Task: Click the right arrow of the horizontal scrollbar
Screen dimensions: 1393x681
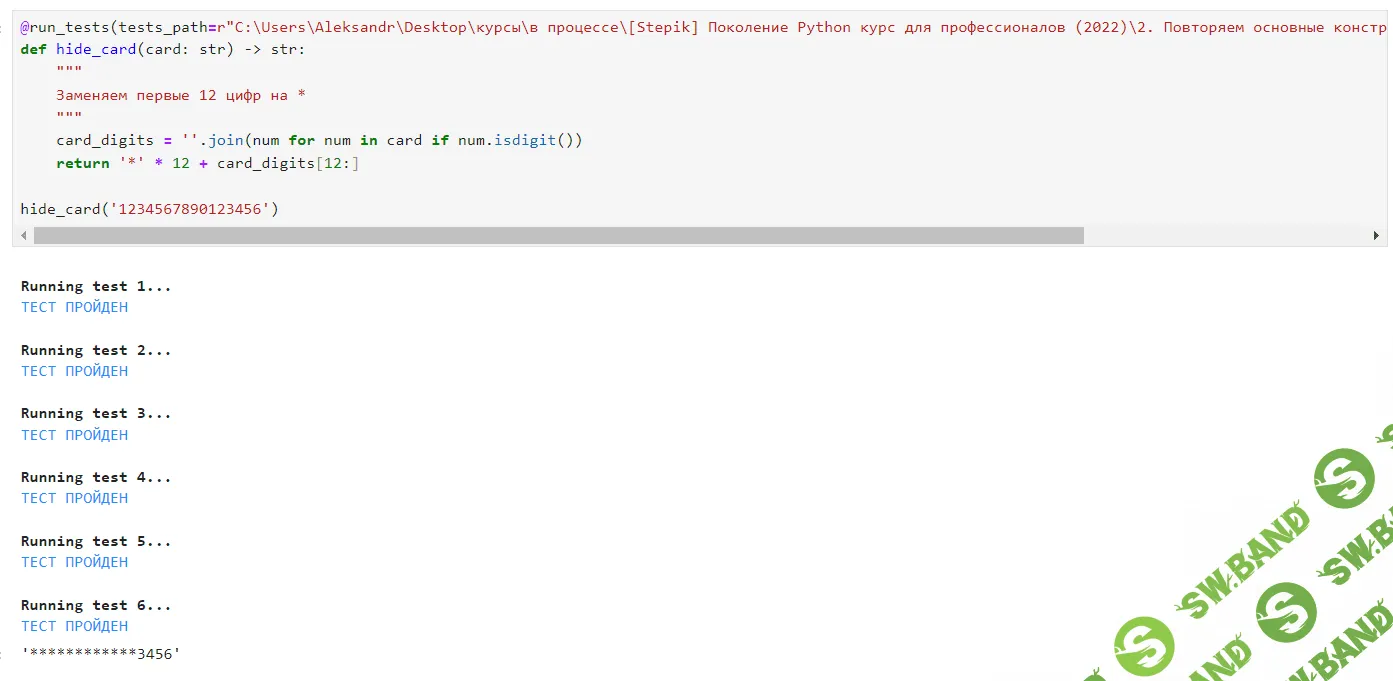Action: [x=1376, y=236]
